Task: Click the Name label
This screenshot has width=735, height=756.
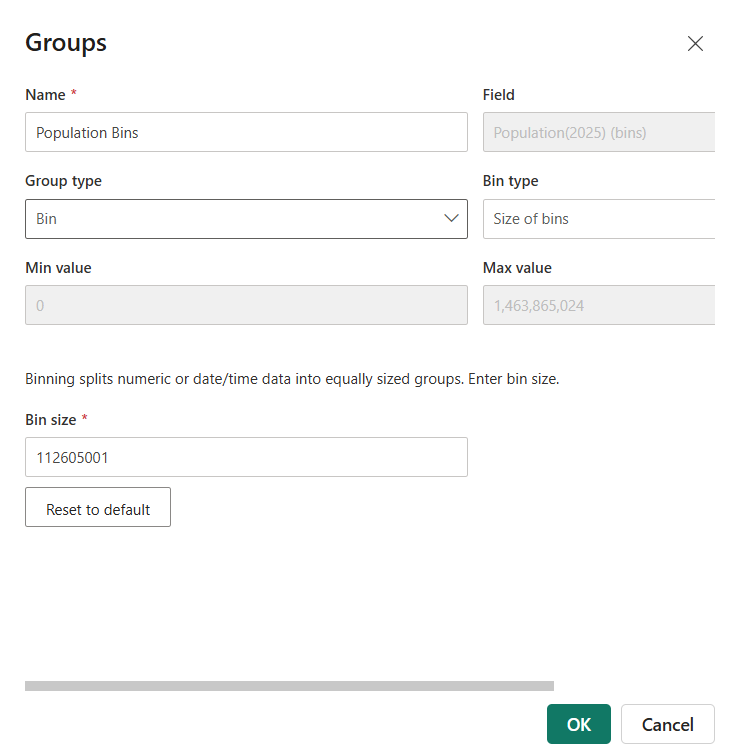Action: point(45,95)
